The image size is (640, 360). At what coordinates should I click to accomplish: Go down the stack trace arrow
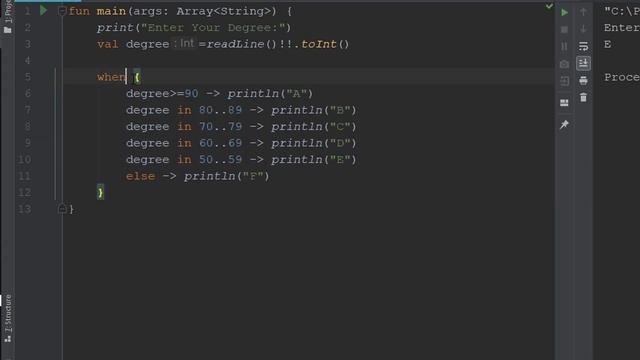583,29
